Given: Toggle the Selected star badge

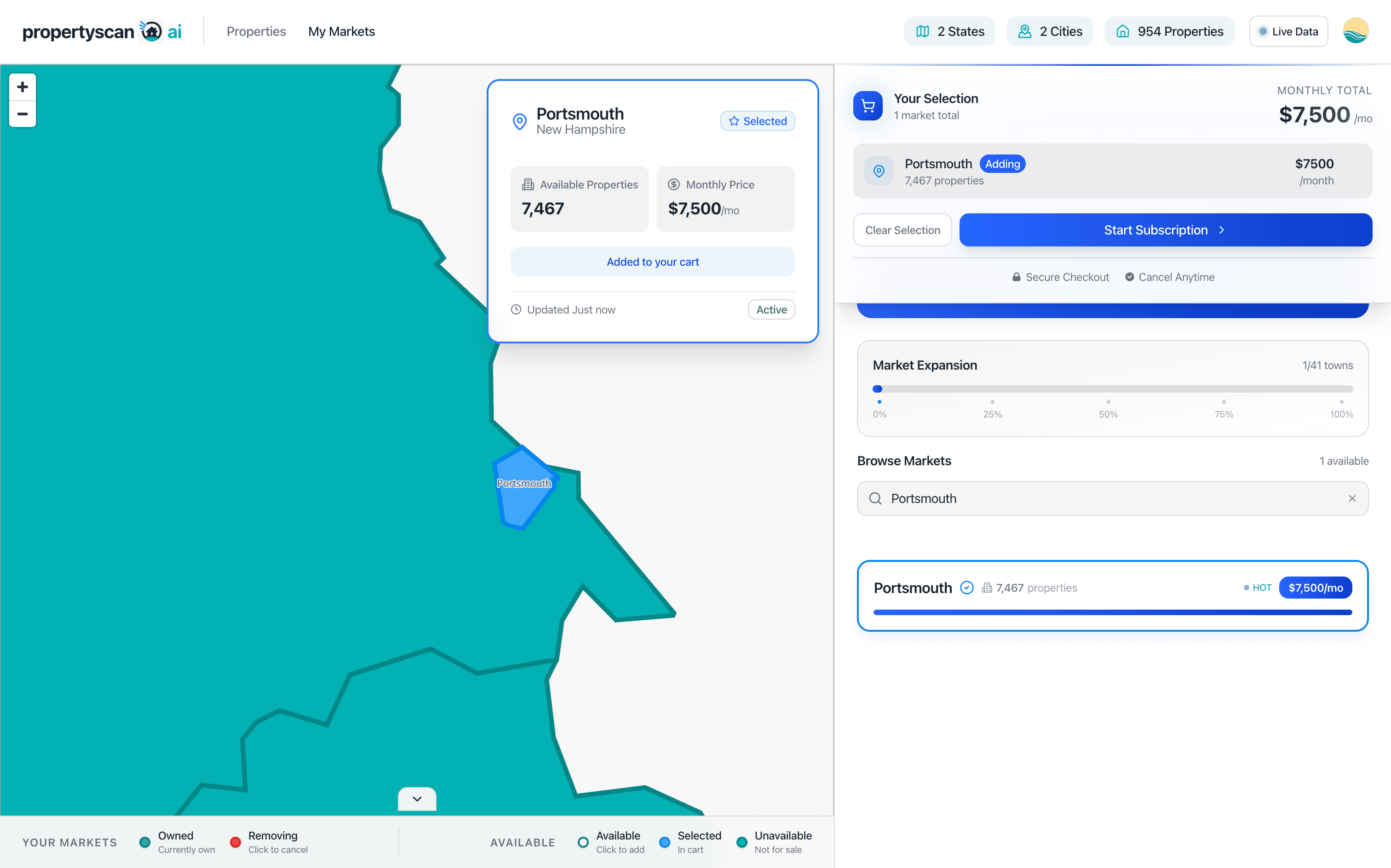Looking at the screenshot, I should 758,121.
